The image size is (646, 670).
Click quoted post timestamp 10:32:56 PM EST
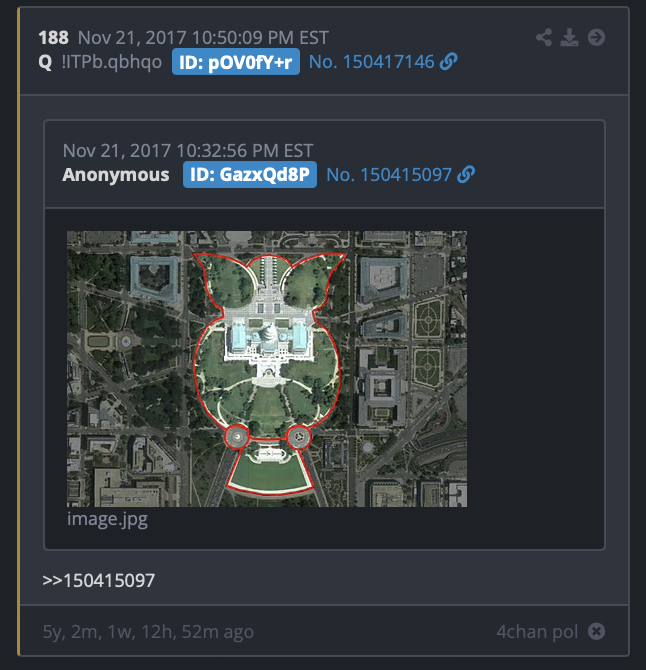point(245,150)
